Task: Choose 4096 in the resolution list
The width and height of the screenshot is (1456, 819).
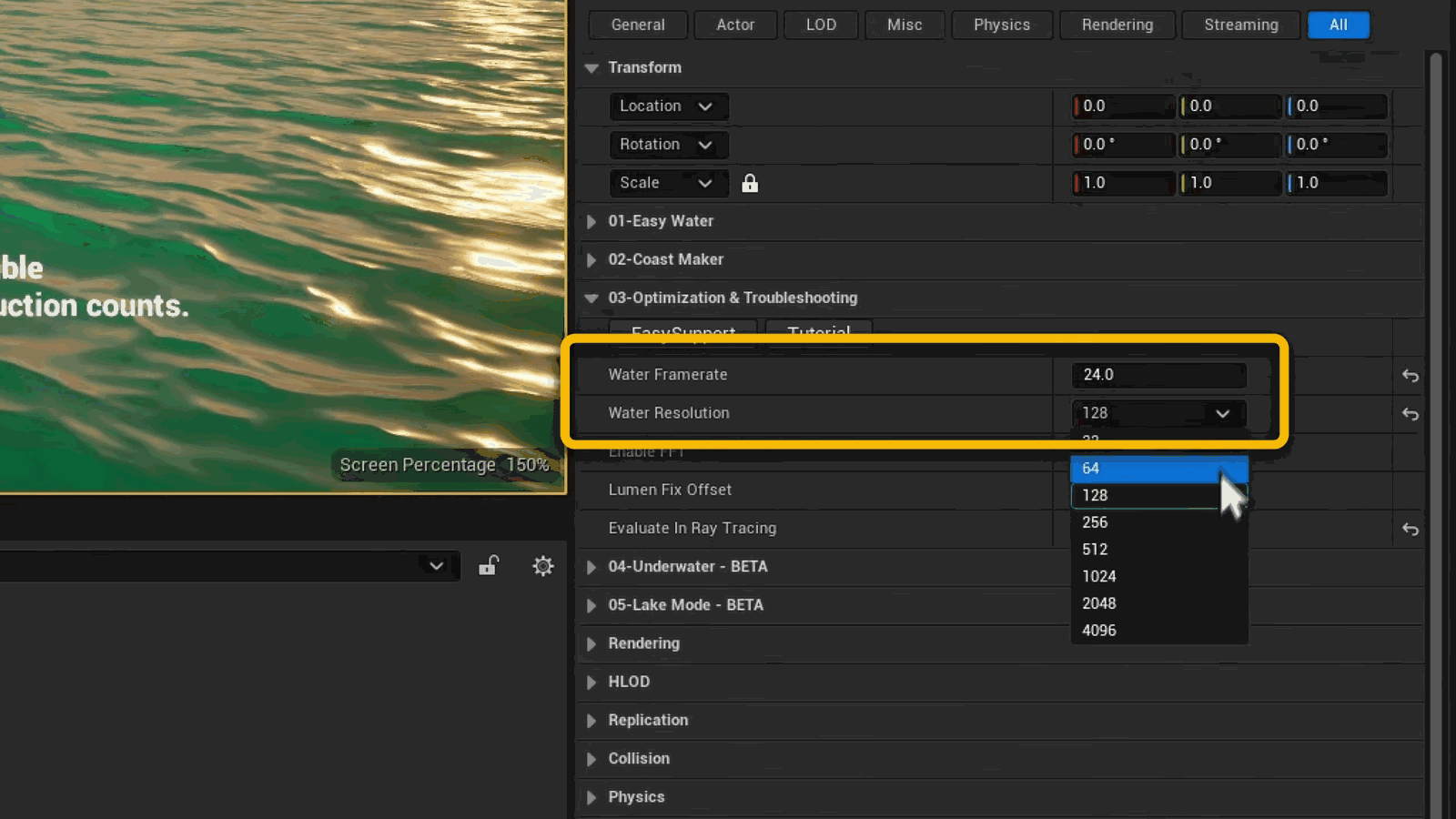Action: coord(1158,631)
